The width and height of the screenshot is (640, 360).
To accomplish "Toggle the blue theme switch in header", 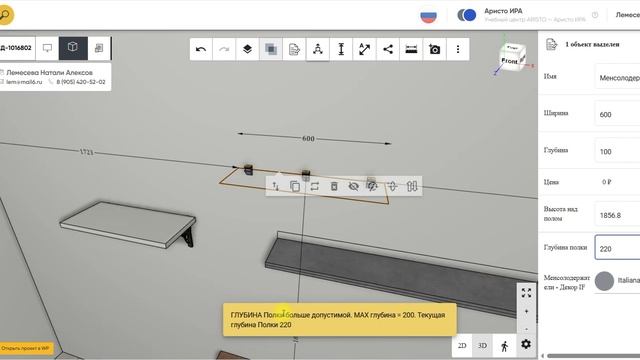I will pyautogui.click(x=467, y=15).
